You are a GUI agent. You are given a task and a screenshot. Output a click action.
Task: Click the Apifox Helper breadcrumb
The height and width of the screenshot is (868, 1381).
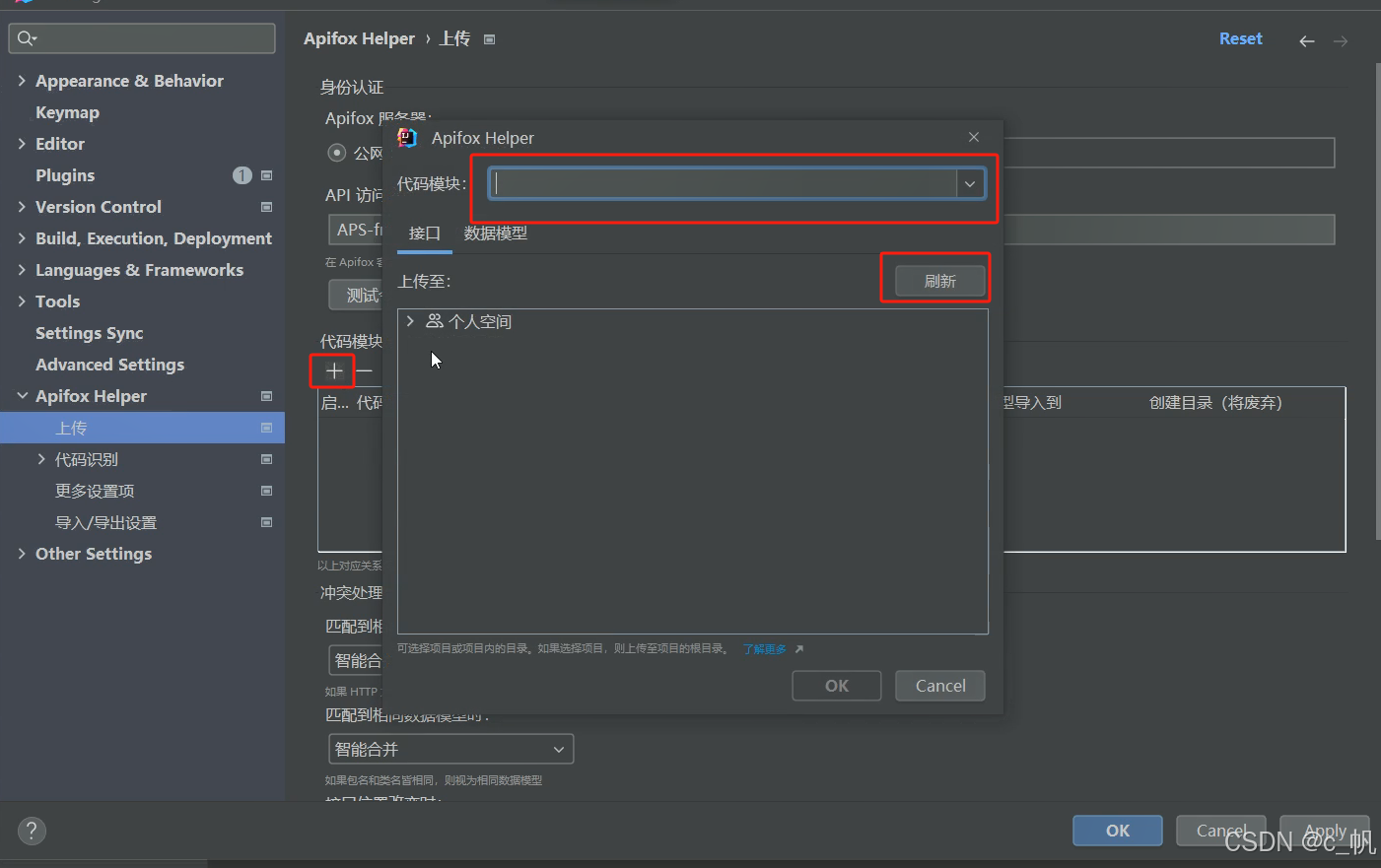359,38
